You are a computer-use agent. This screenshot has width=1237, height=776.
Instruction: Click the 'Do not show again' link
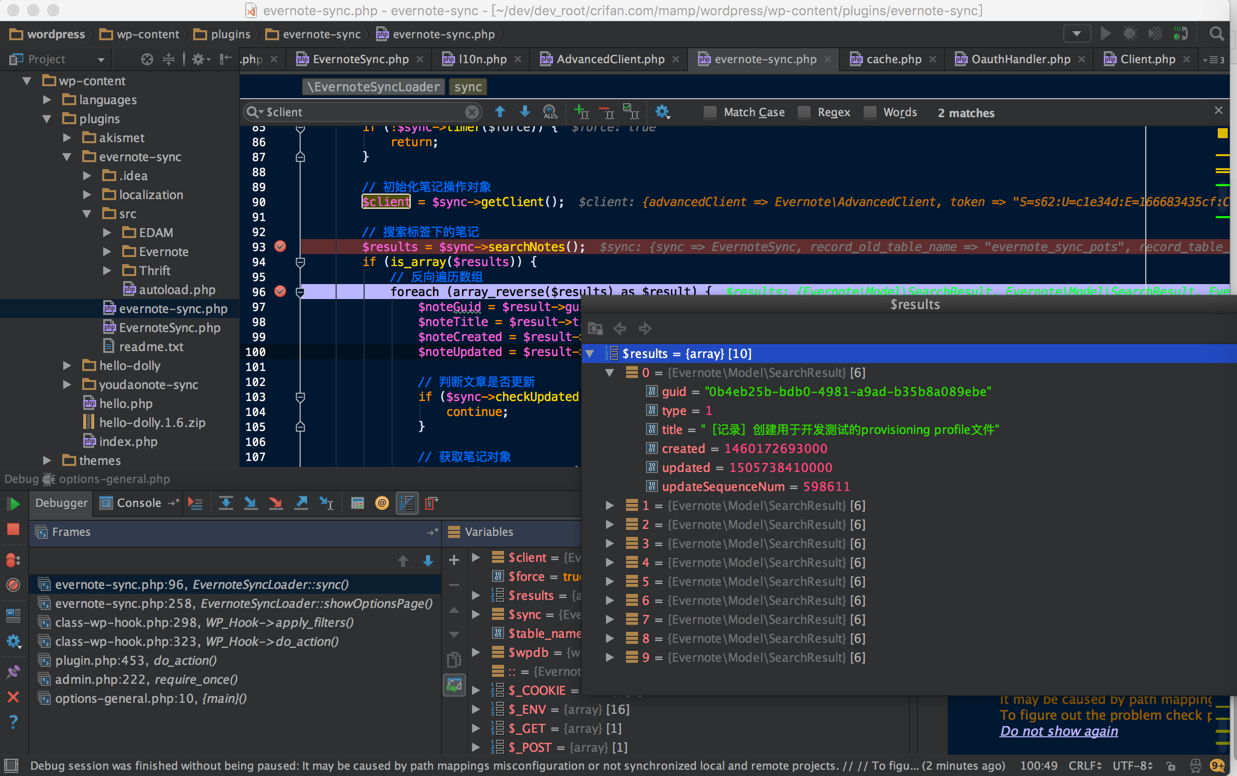click(1059, 731)
